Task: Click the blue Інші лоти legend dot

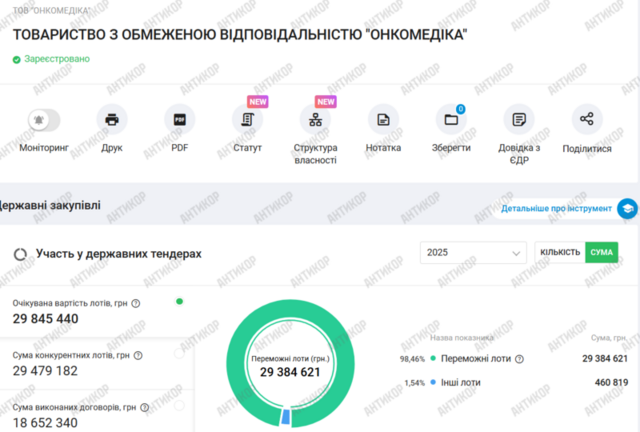Action: pyautogui.click(x=433, y=382)
